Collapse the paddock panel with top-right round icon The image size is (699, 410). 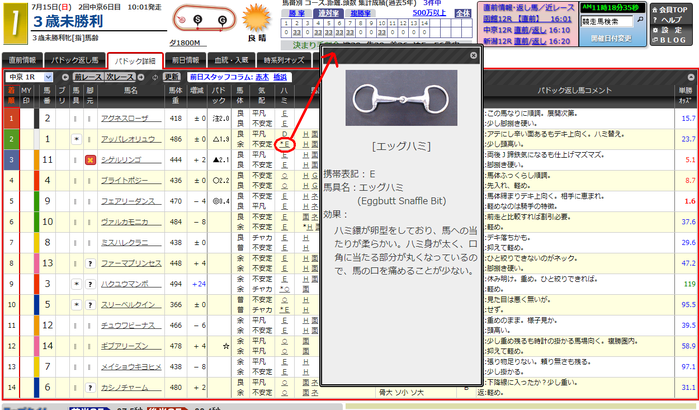[691, 77]
